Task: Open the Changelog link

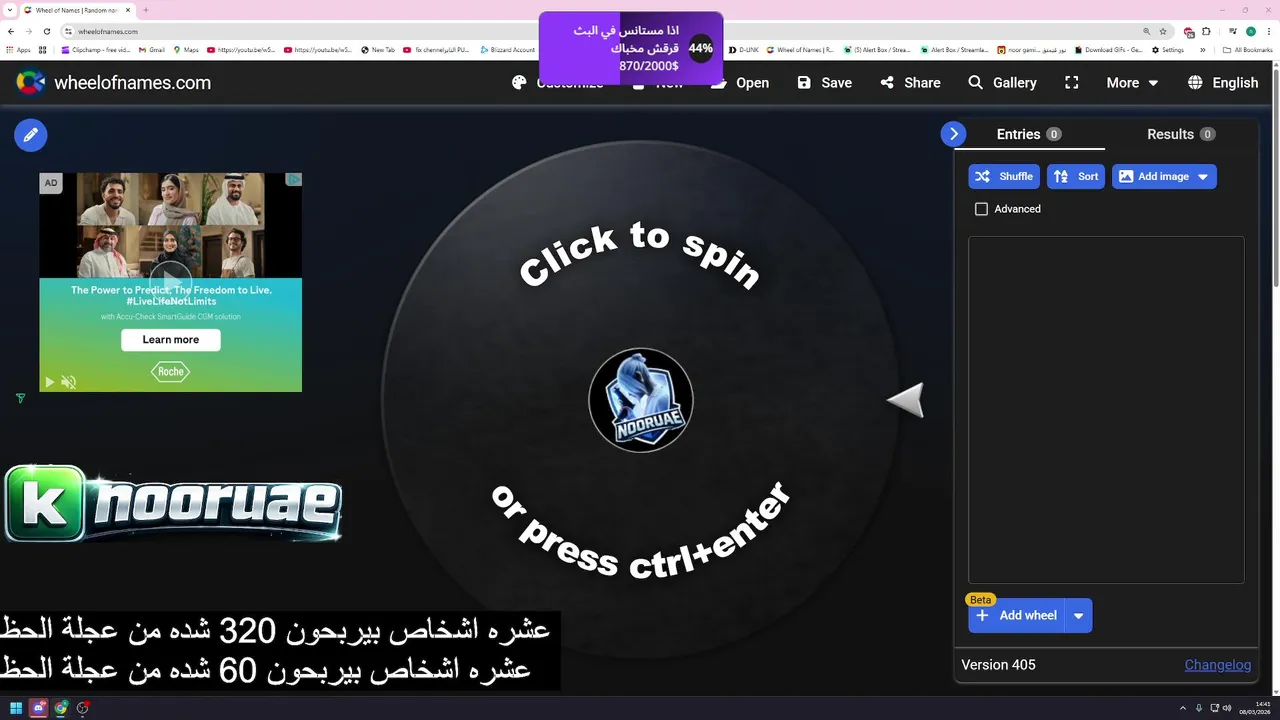Action: tap(1218, 665)
